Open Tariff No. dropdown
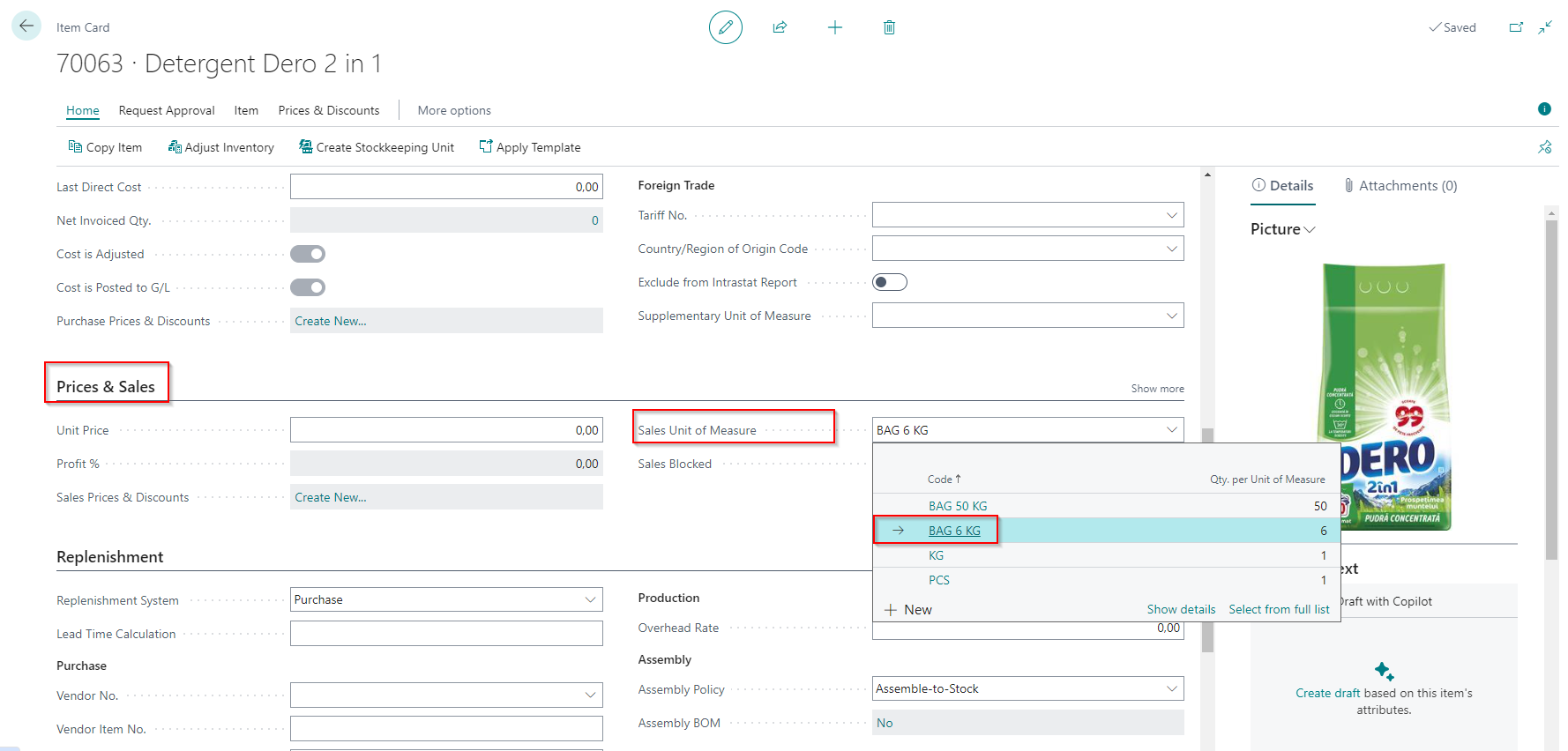 pyautogui.click(x=1172, y=215)
